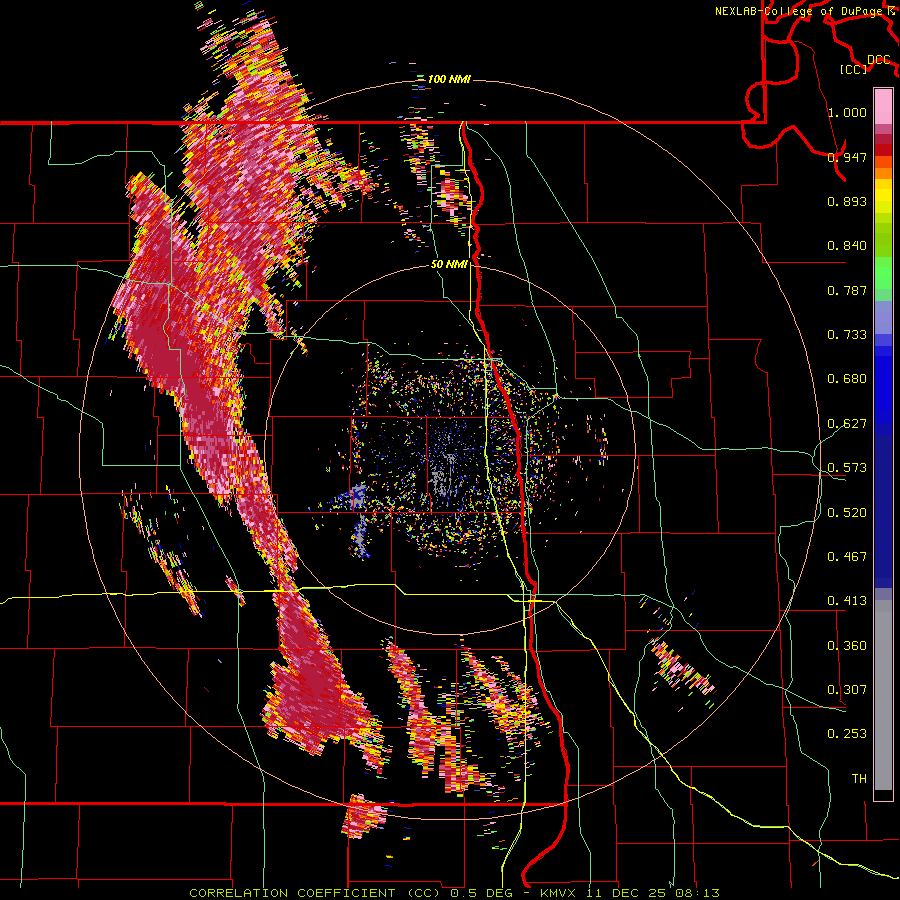Image resolution: width=900 pixels, height=900 pixels.
Task: Click the 0.253 scale value
Action: (847, 734)
